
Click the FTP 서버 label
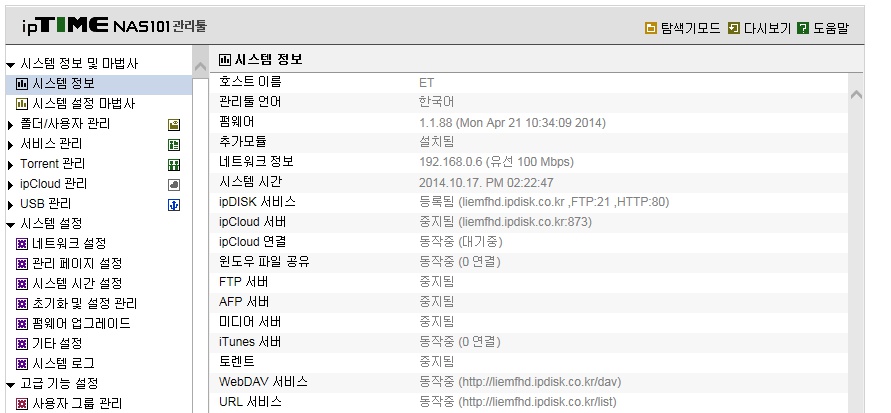(243, 282)
